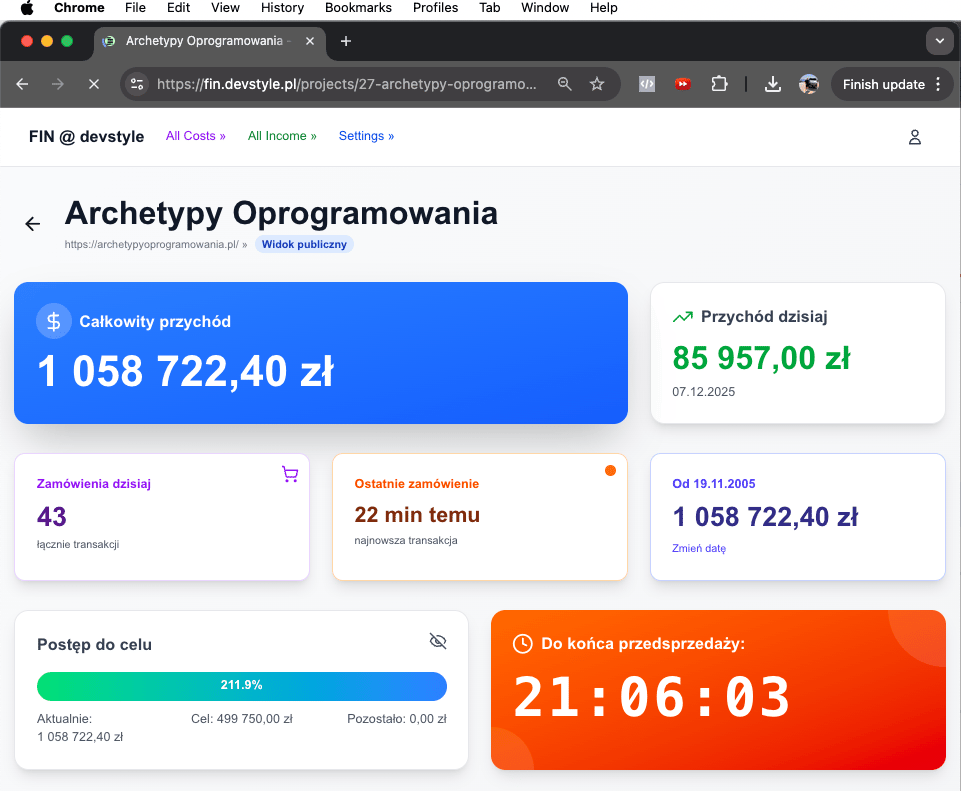Click the back arrow beside Archetypy Oprogramowania
This screenshot has height=791, width=961.
pyautogui.click(x=33, y=224)
